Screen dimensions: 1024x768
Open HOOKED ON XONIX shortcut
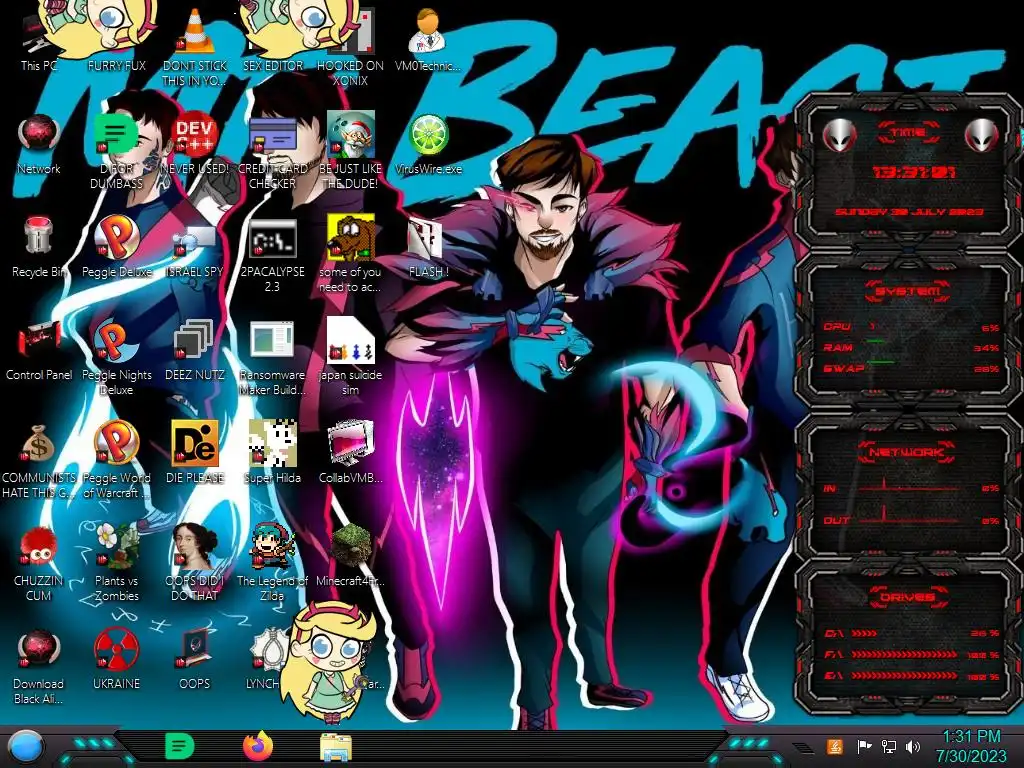click(350, 46)
